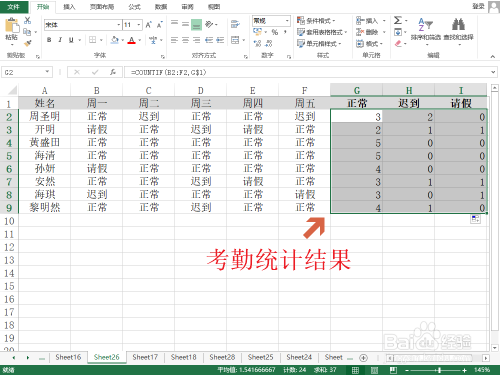Decrease font size with smaller A
This screenshot has height=375, width=500.
click(160, 25)
